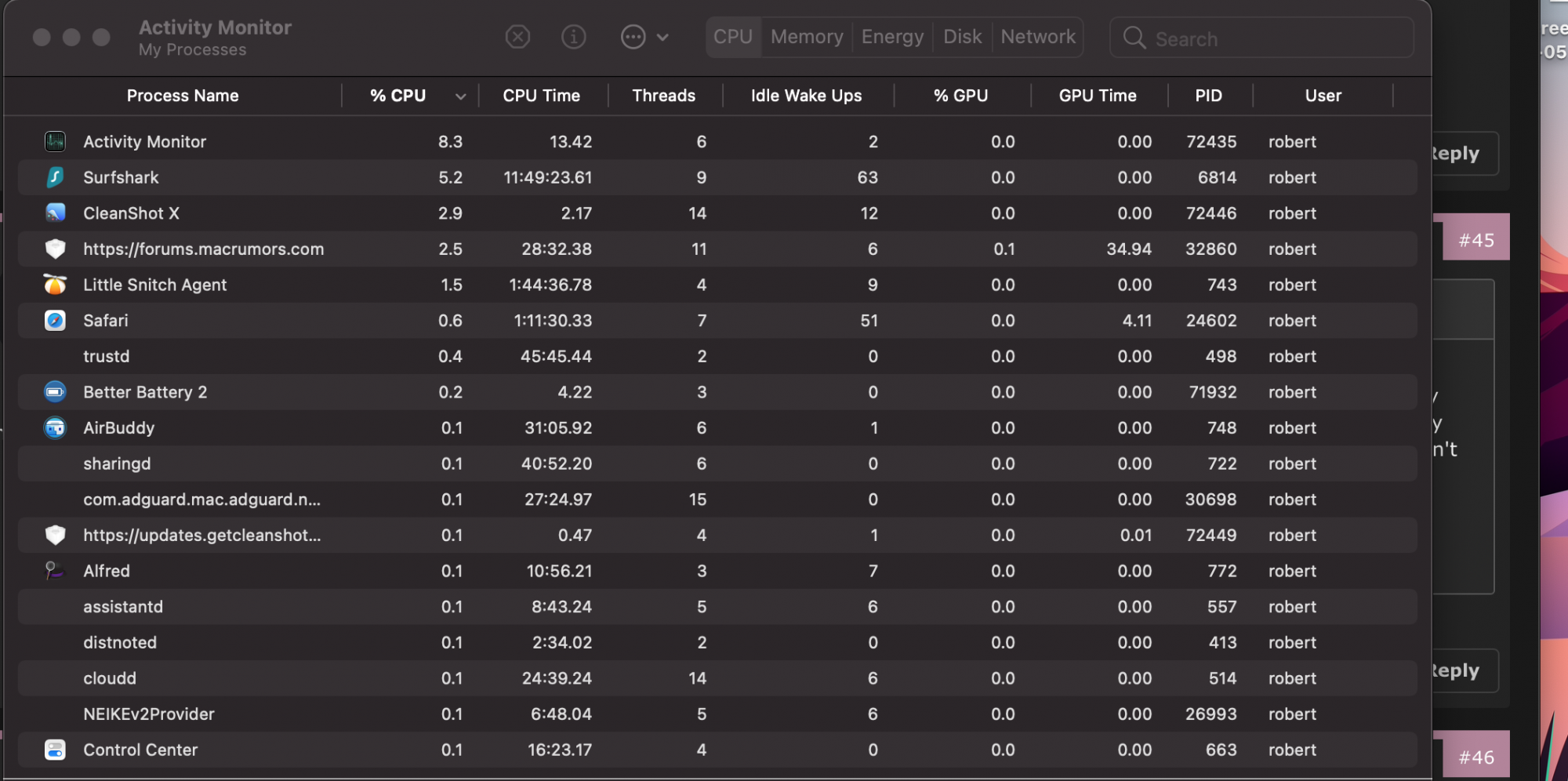Select the assistantd process name
This screenshot has width=1568, height=781.
click(x=123, y=607)
